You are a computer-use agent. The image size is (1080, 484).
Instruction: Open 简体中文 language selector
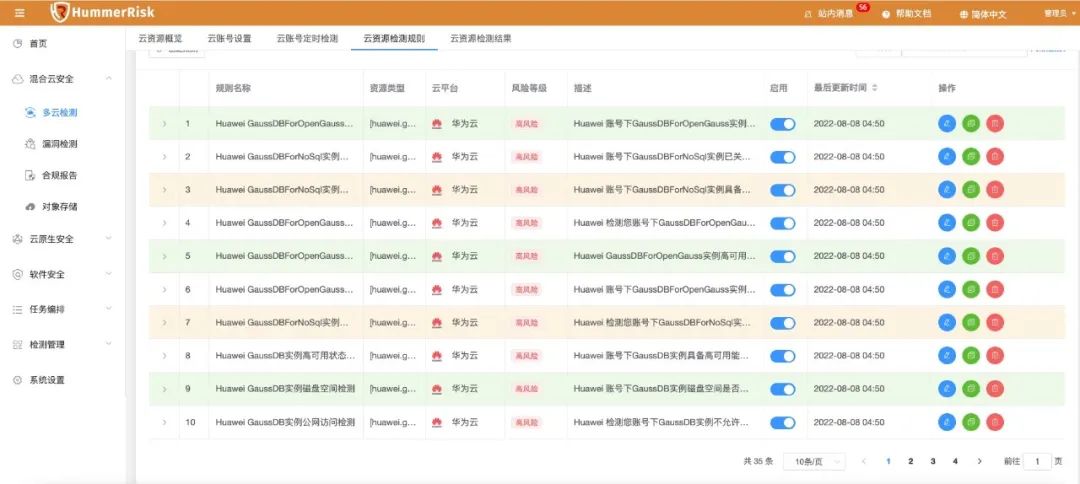coord(983,13)
